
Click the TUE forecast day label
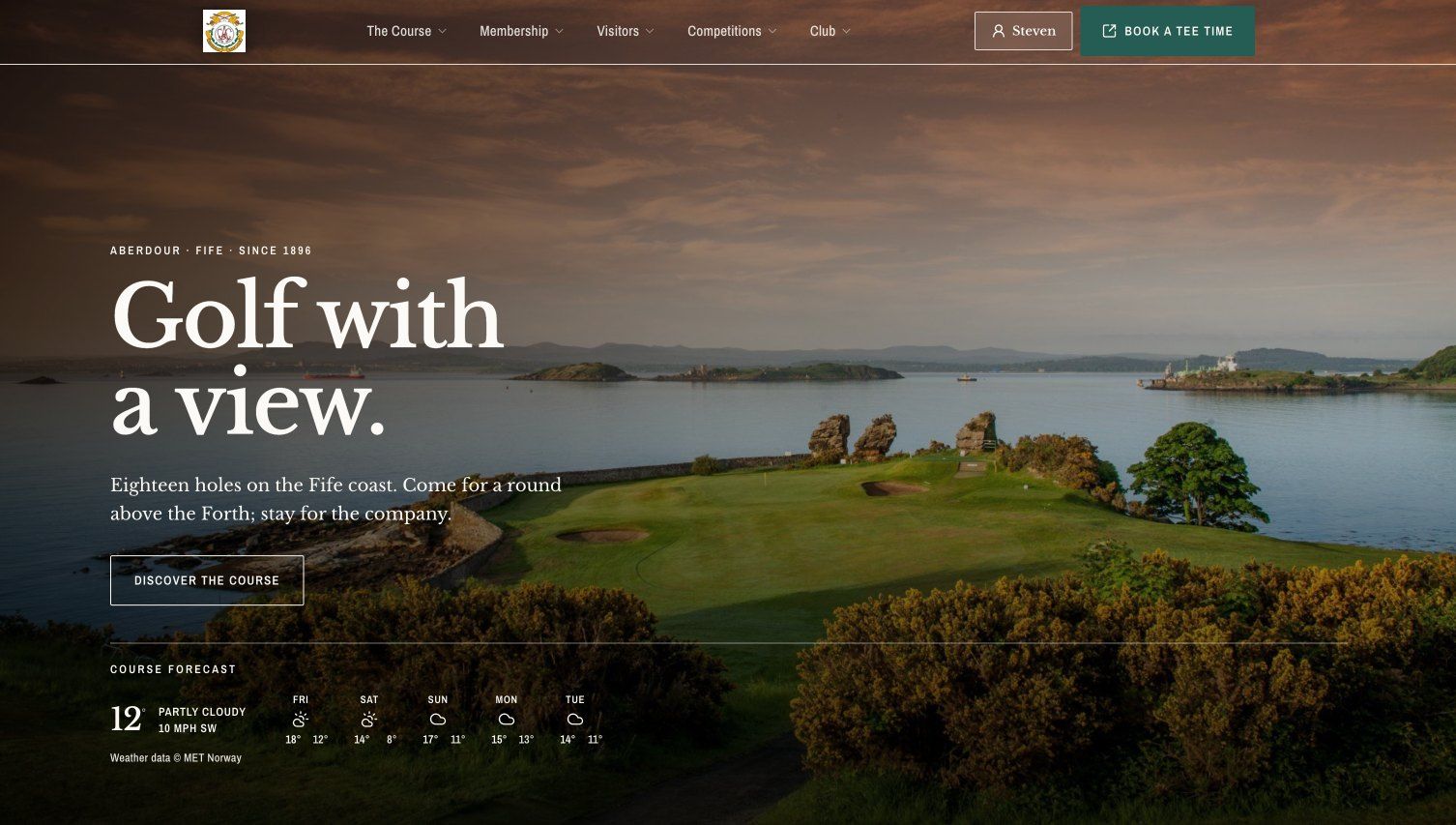point(575,699)
